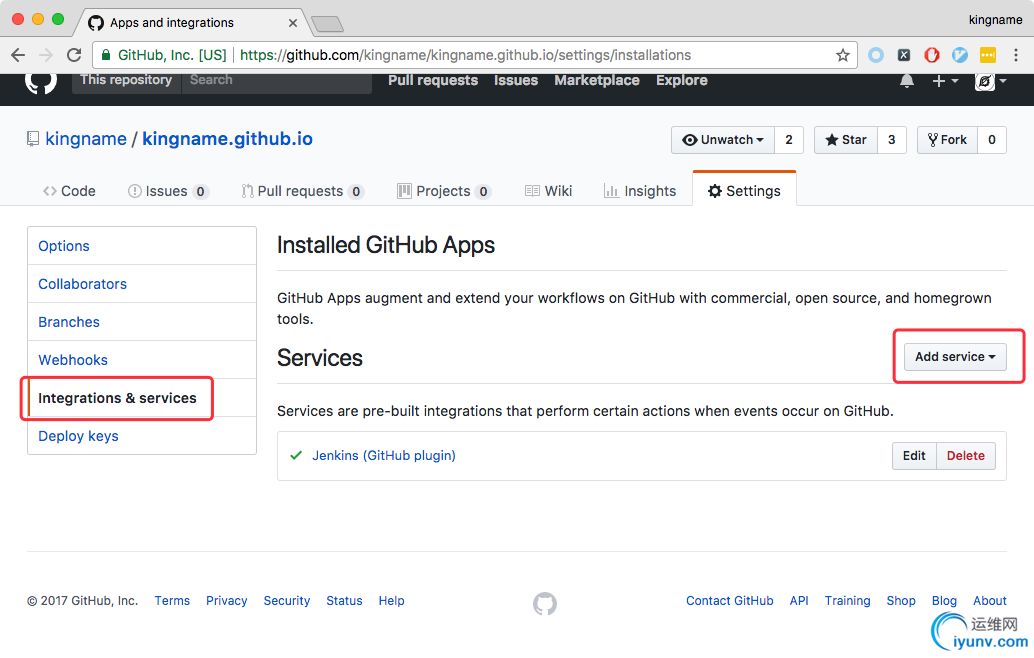Image resolution: width=1034 pixels, height=658 pixels.
Task: Reload the page with the refresh icon
Action: click(x=74, y=55)
